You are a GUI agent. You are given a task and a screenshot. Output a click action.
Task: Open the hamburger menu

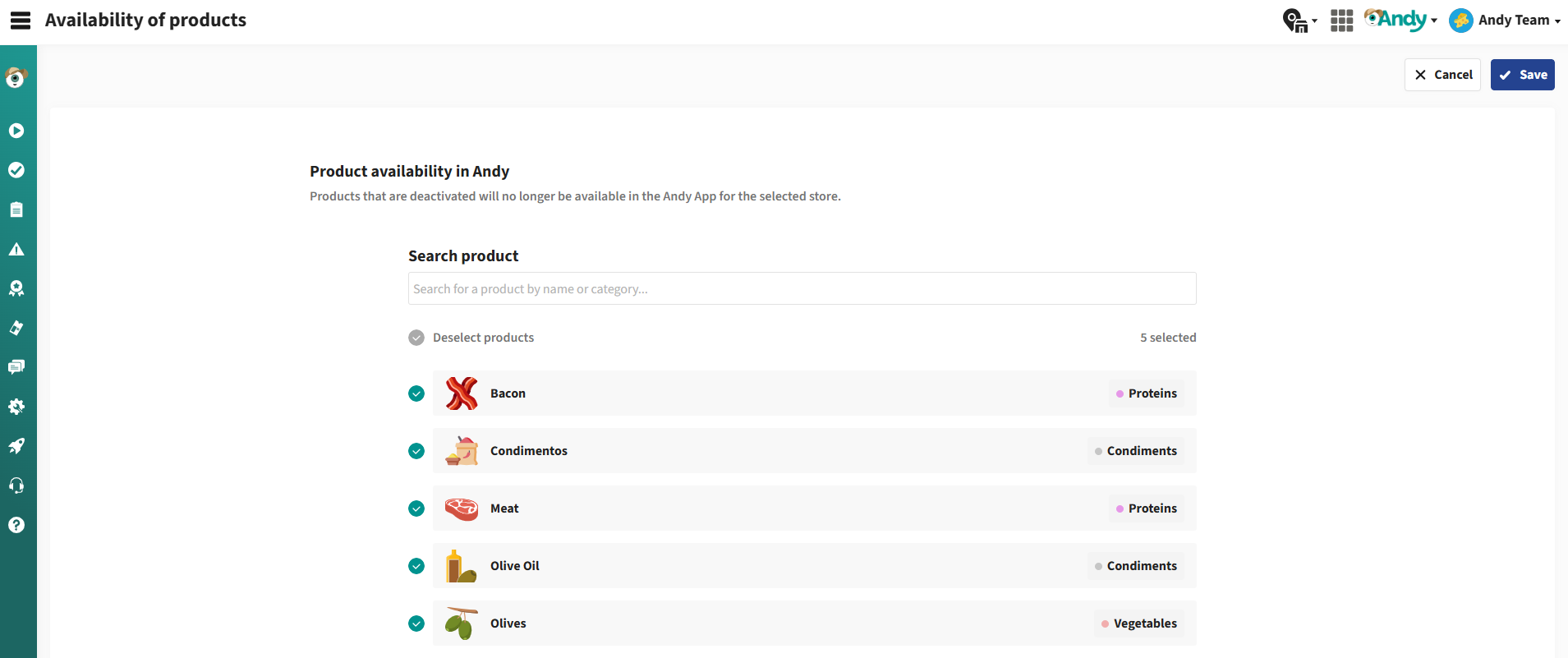(21, 21)
